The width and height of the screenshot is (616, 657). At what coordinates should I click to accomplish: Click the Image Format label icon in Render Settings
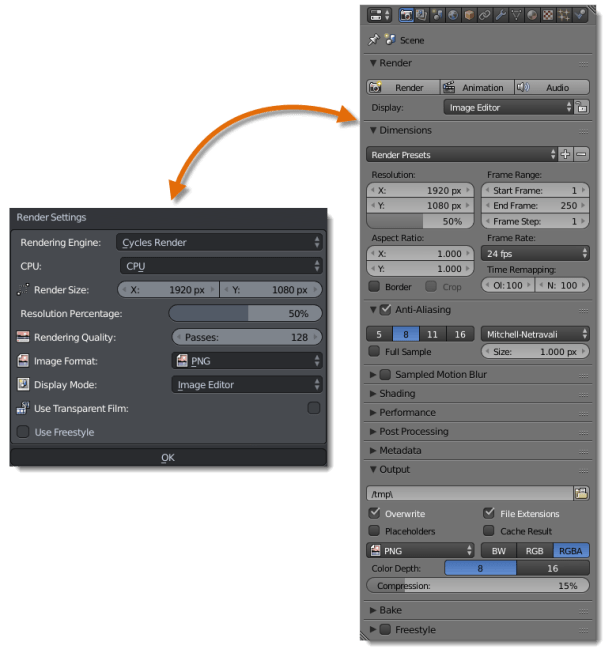23,360
